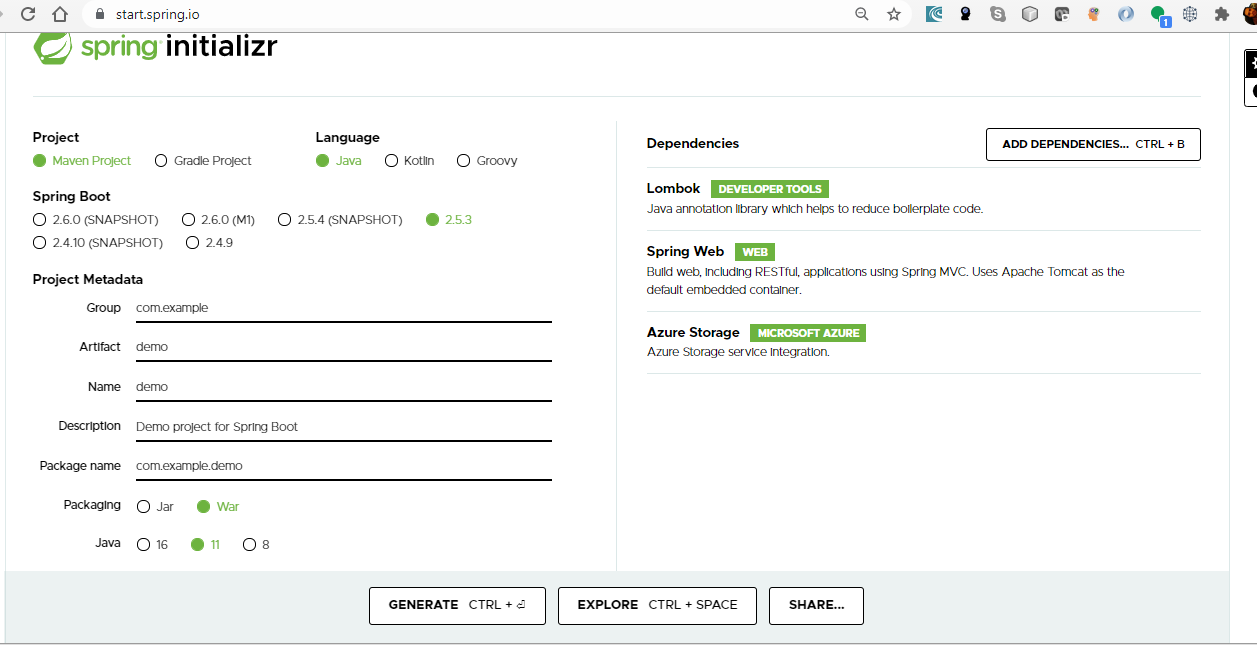Click the Description input field
The image size is (1257, 645).
point(343,426)
